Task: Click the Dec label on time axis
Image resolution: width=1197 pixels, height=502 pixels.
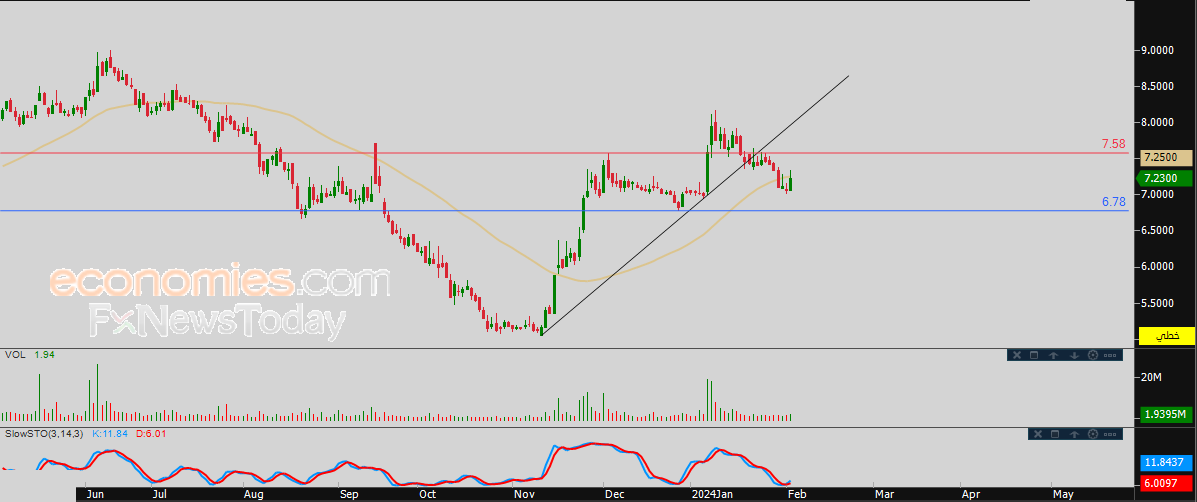Action: point(614,494)
